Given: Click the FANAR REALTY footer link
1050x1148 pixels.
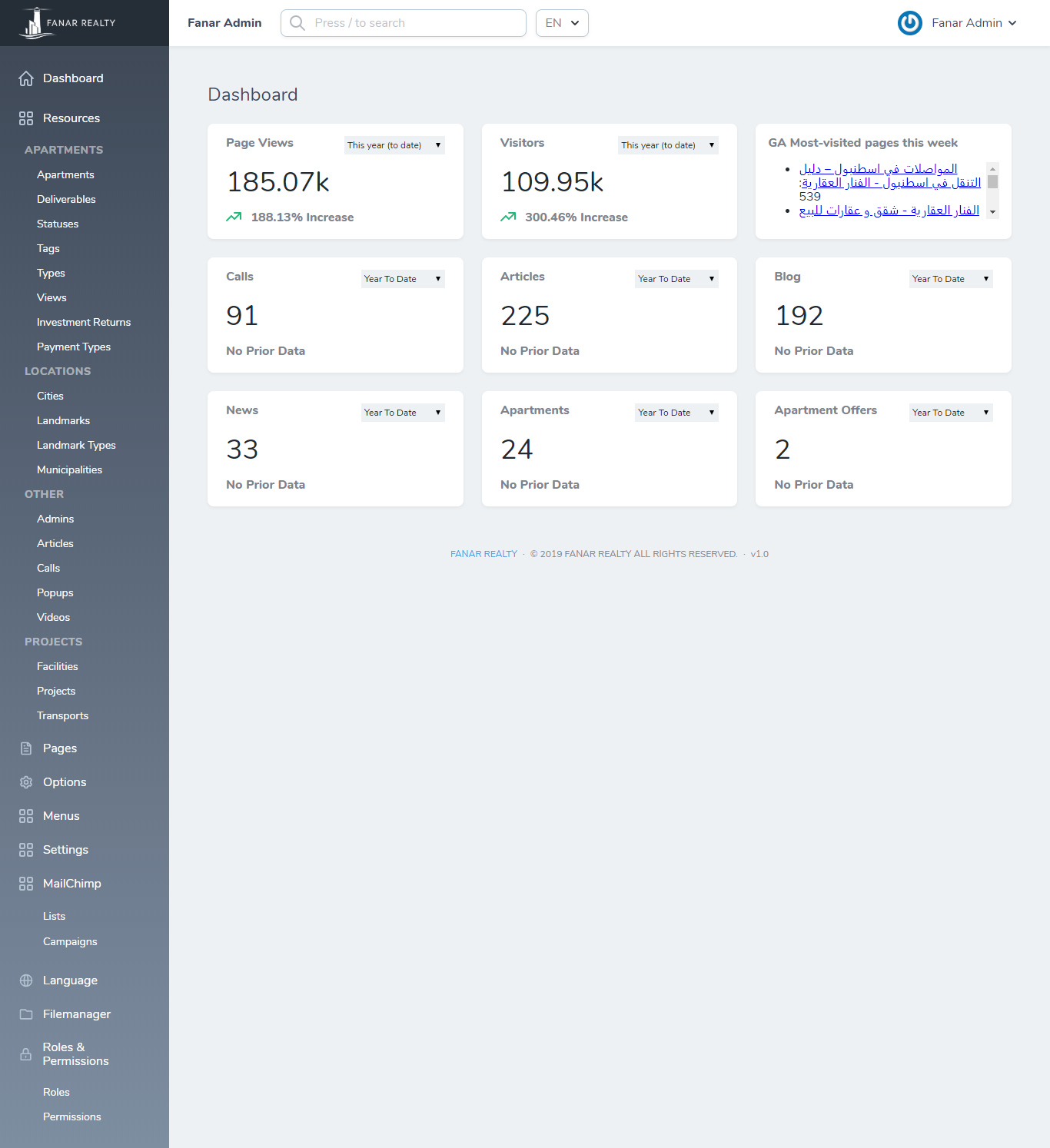Looking at the screenshot, I should pyautogui.click(x=483, y=554).
